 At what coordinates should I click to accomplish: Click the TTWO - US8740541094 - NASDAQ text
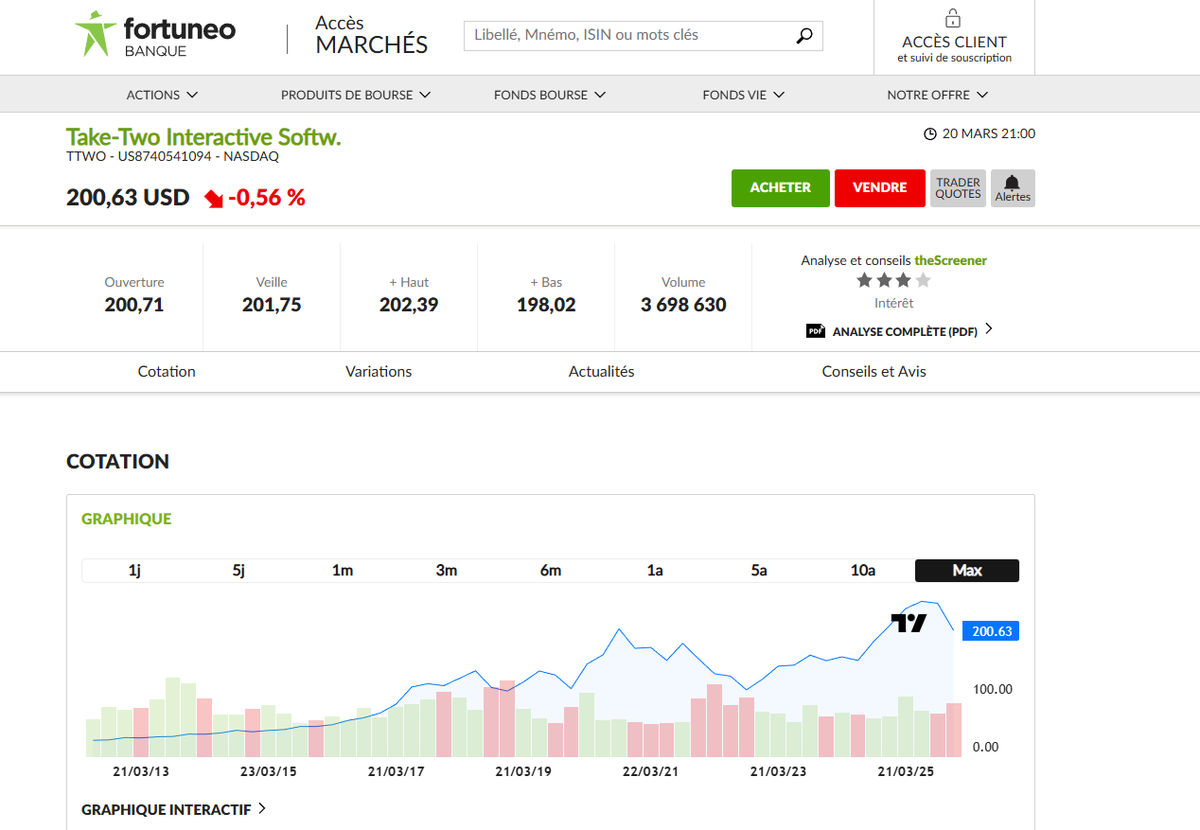pyautogui.click(x=172, y=156)
